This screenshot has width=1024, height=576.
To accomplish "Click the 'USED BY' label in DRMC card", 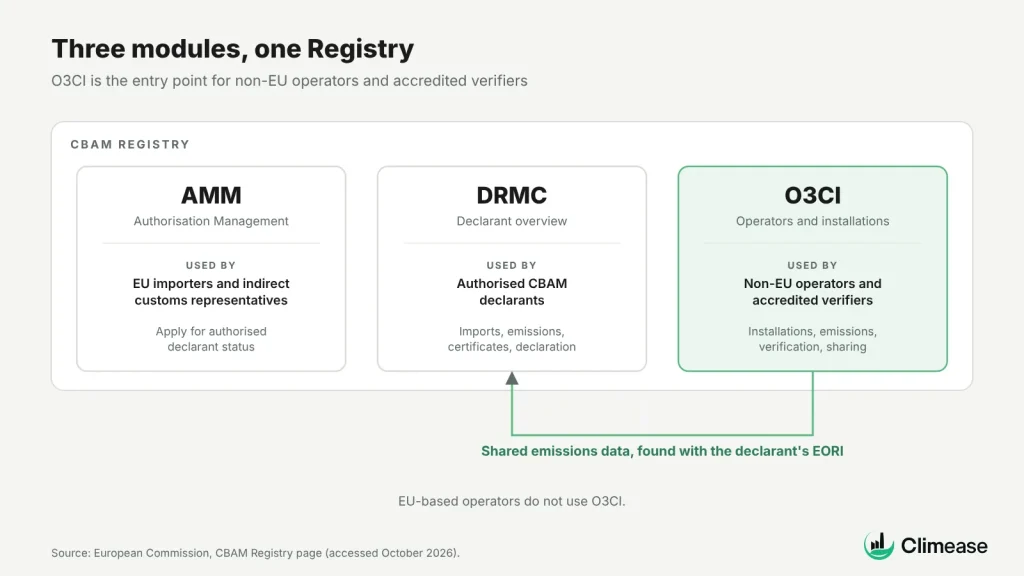I will tap(511, 265).
